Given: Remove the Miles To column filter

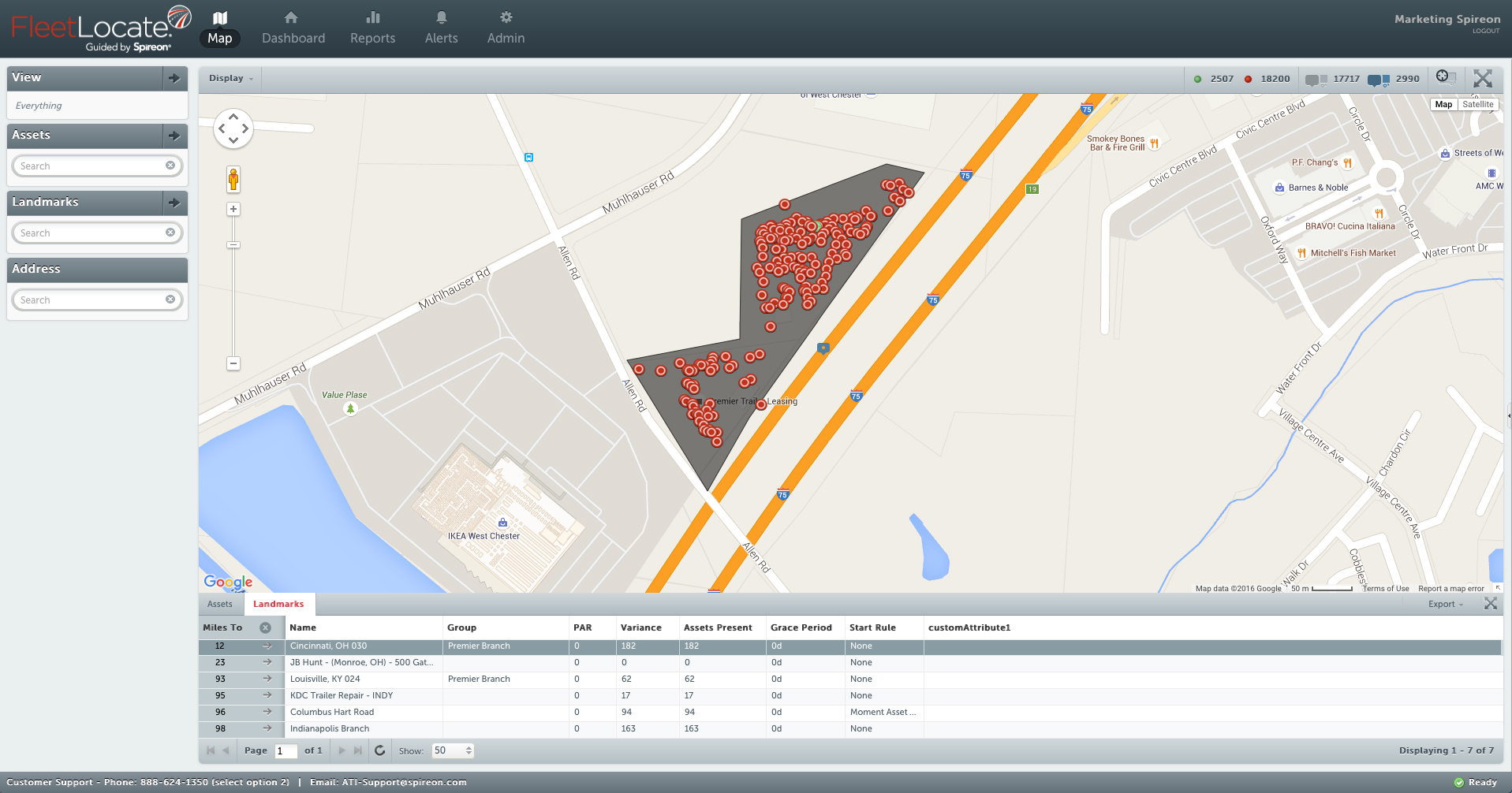Looking at the screenshot, I should point(266,628).
